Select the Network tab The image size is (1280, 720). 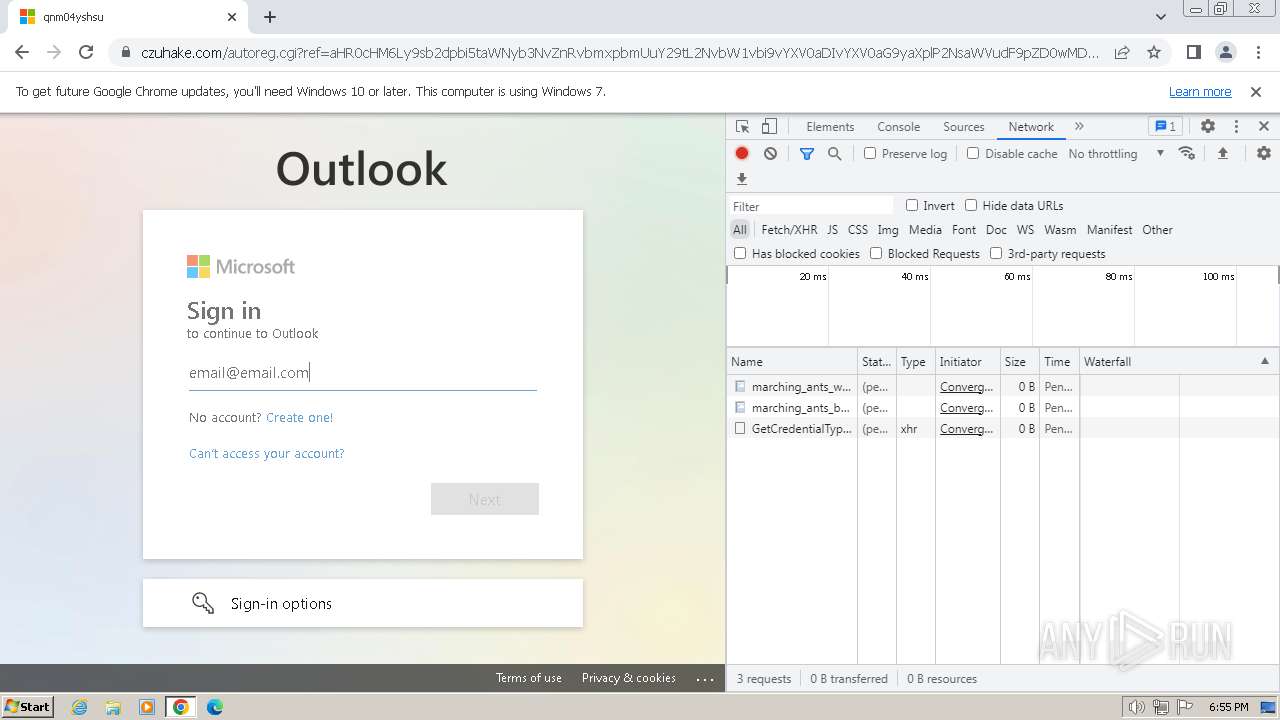[x=1031, y=127]
